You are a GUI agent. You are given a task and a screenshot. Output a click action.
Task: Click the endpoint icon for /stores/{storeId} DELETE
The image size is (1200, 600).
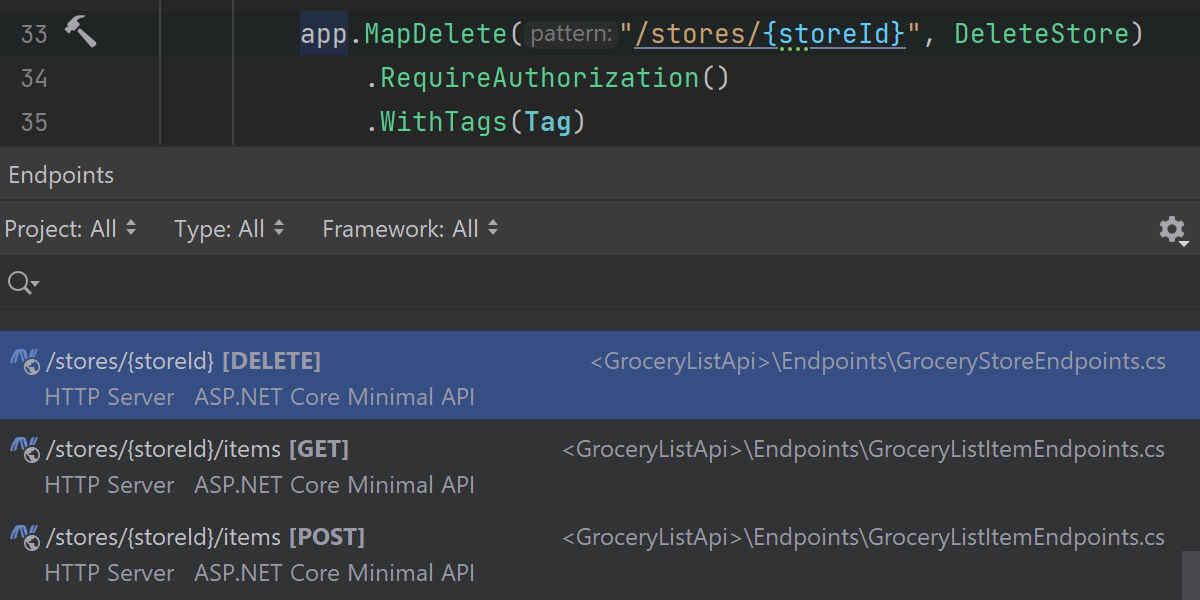tap(25, 362)
